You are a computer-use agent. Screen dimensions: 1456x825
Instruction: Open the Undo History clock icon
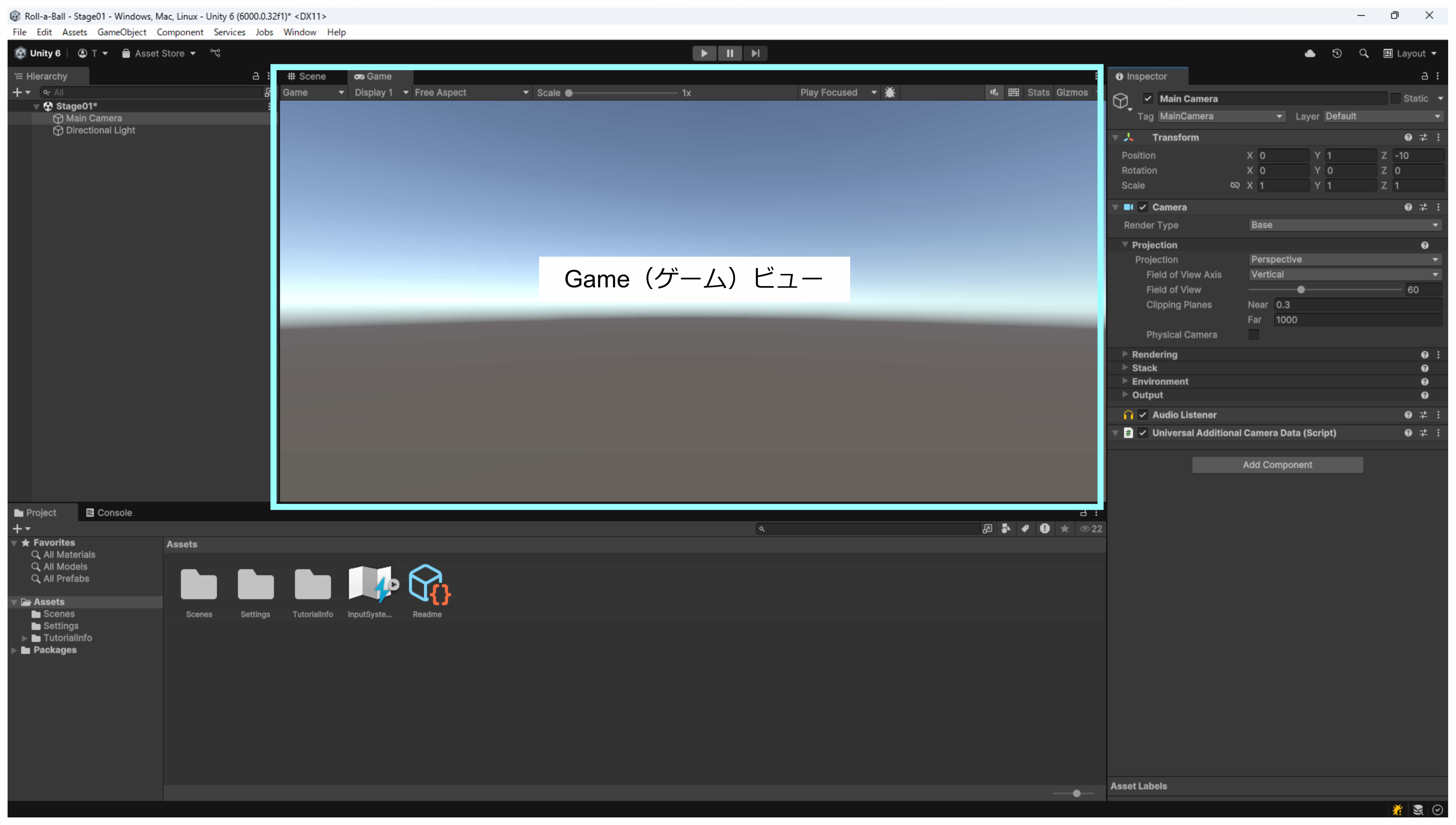pos(1337,53)
